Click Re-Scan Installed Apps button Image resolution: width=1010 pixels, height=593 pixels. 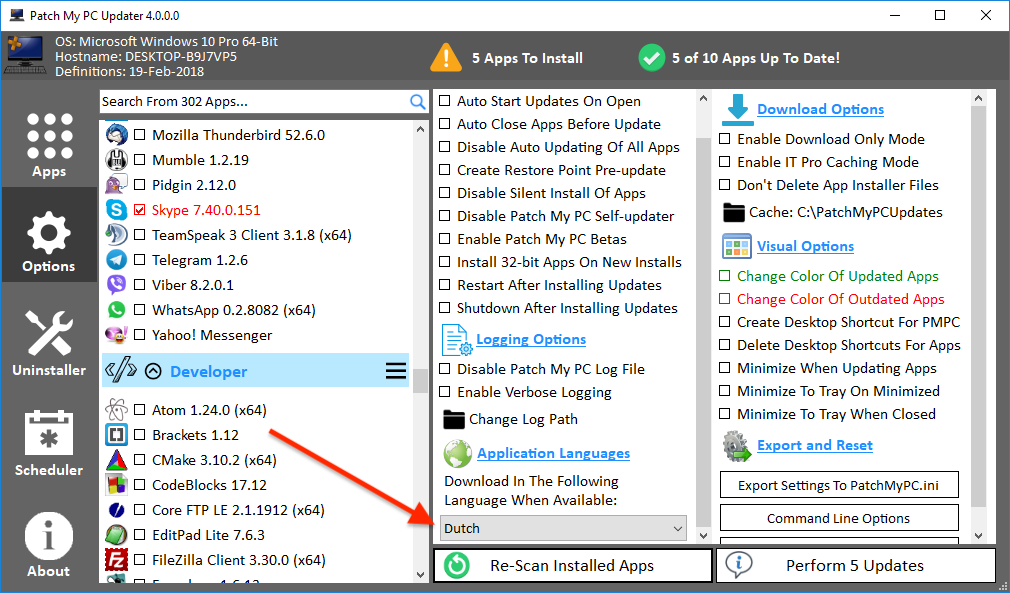pos(572,565)
